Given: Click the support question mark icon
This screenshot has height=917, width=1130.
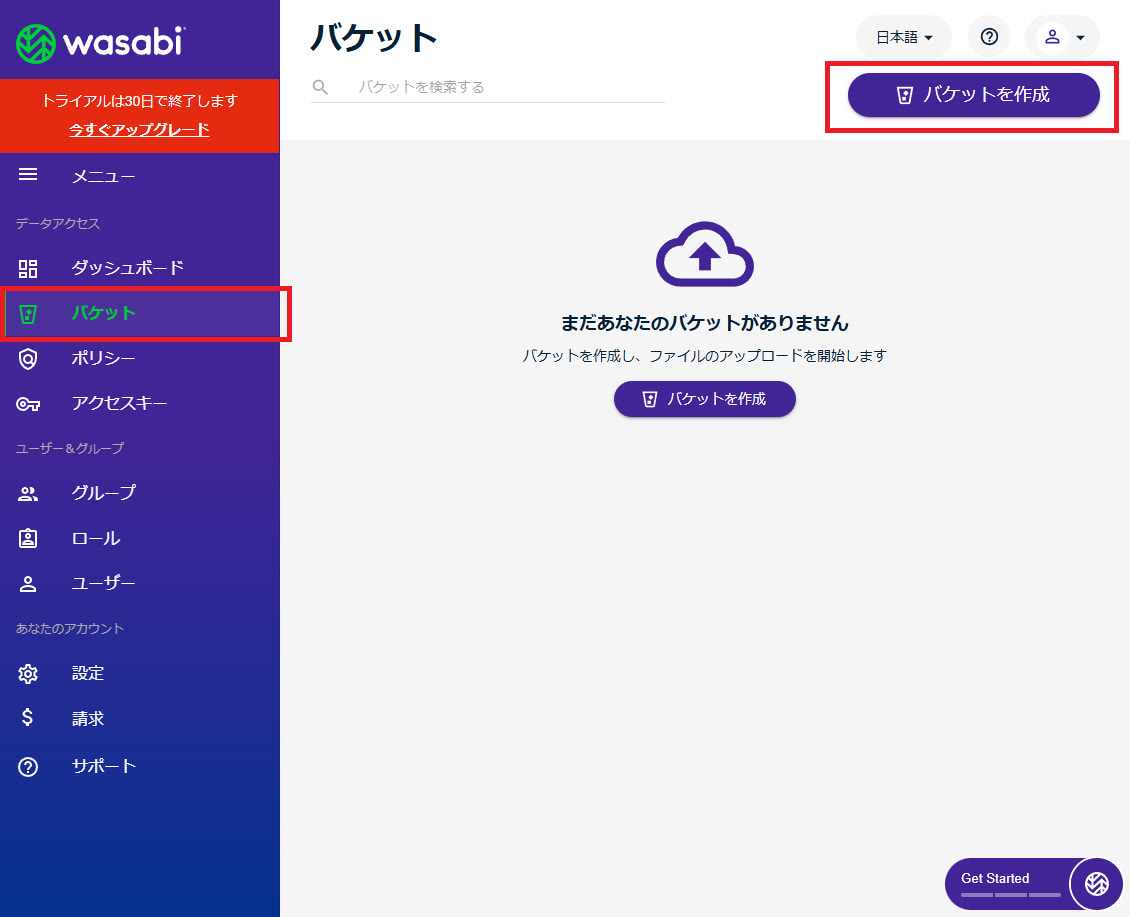Looking at the screenshot, I should pyautogui.click(x=28, y=767).
